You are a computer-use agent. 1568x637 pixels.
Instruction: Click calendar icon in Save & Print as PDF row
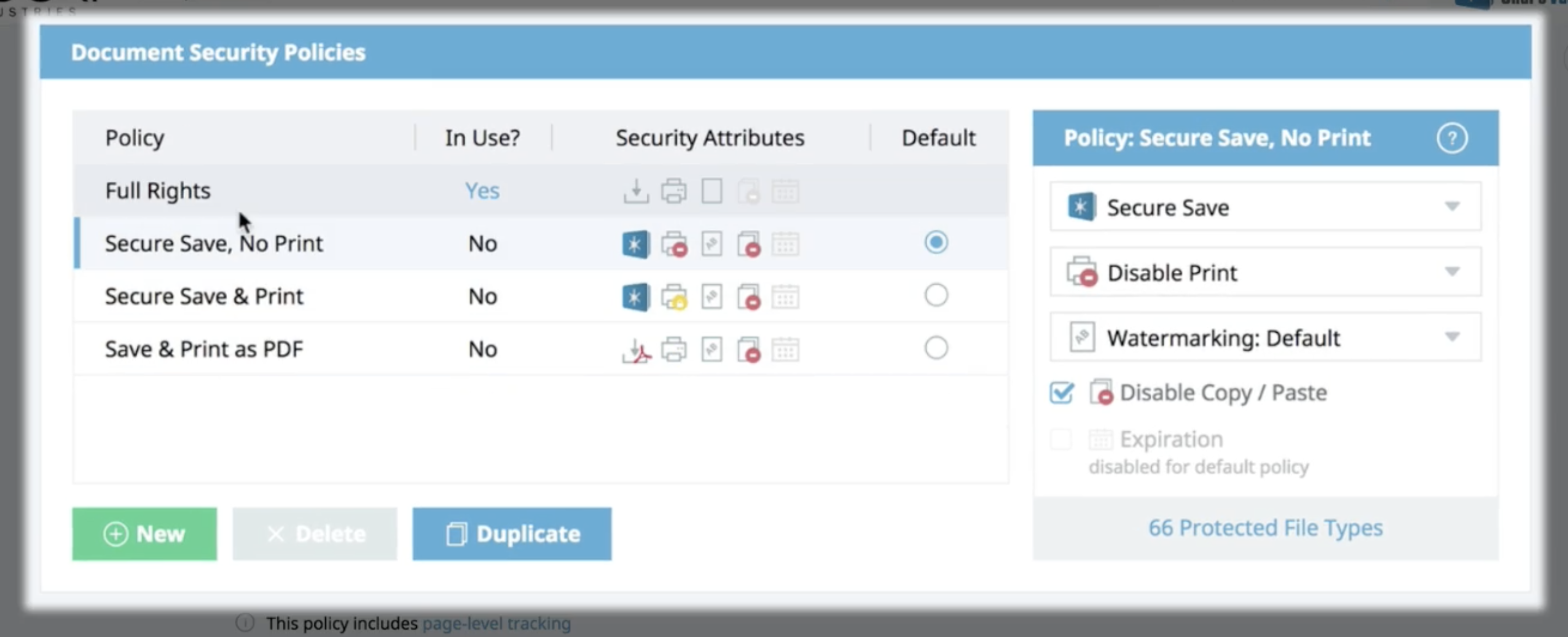(x=785, y=350)
